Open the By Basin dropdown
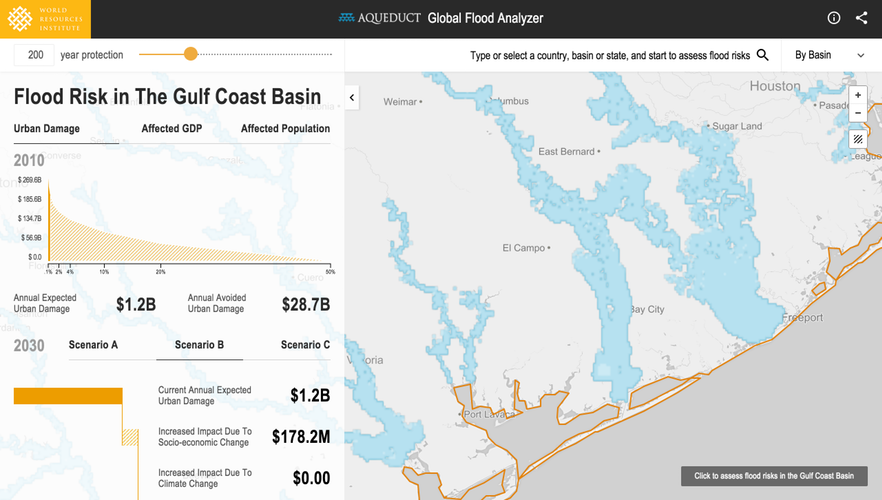The image size is (882, 500). coord(830,55)
